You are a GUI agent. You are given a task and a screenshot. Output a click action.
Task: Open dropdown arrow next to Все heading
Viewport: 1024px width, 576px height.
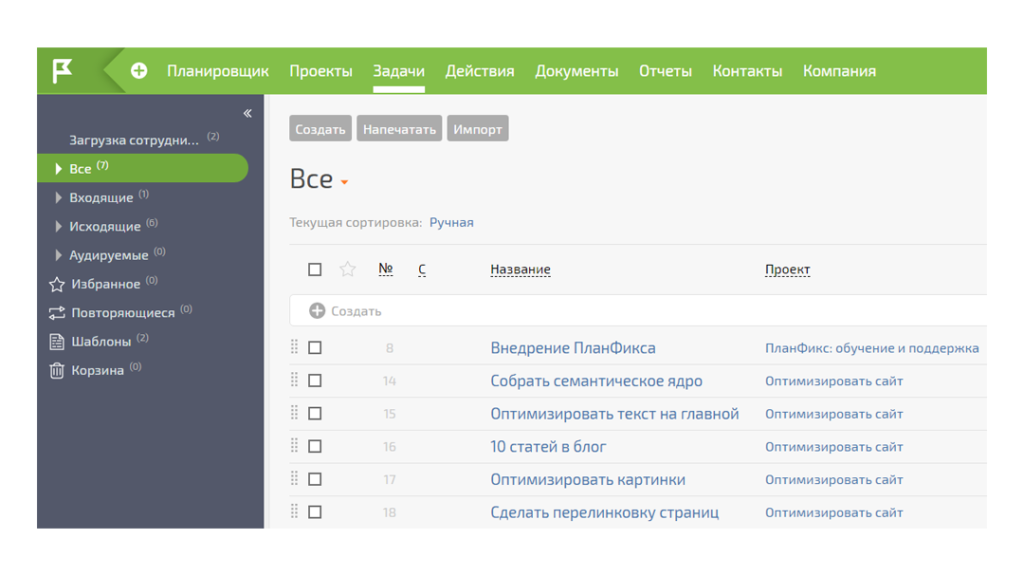pyautogui.click(x=345, y=183)
